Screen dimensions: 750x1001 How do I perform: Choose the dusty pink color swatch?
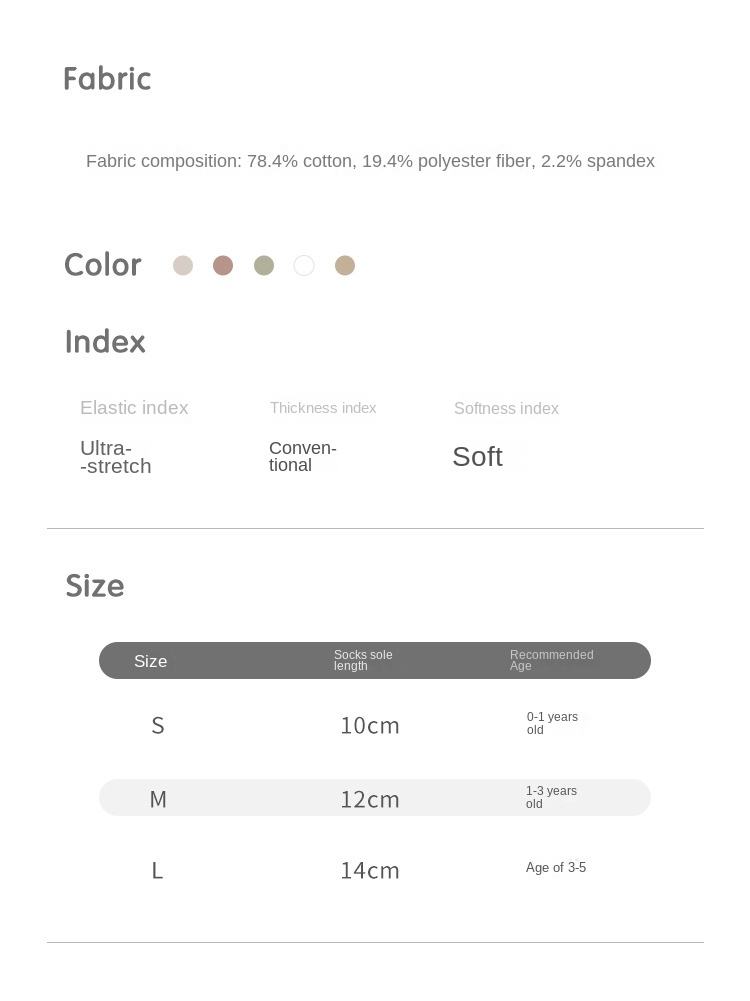pyautogui.click(x=223, y=265)
